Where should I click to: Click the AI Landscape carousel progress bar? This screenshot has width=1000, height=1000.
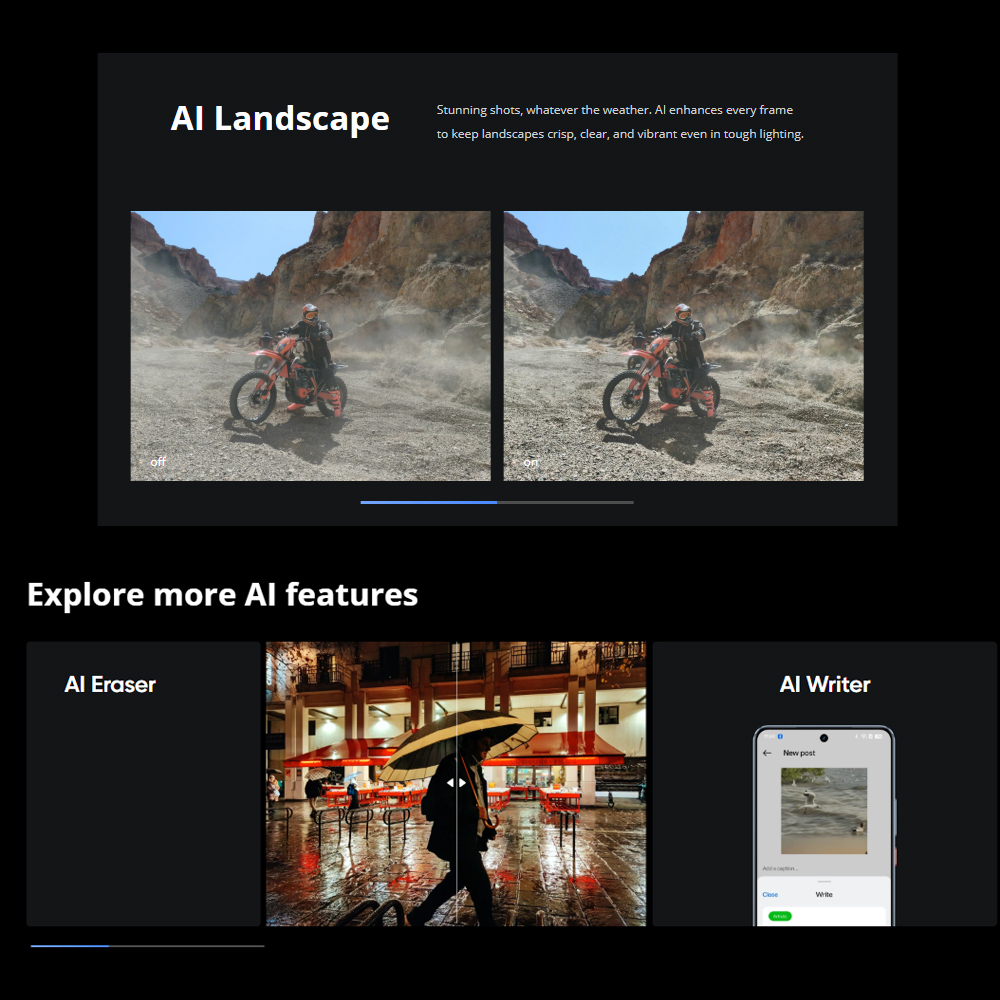[496, 502]
